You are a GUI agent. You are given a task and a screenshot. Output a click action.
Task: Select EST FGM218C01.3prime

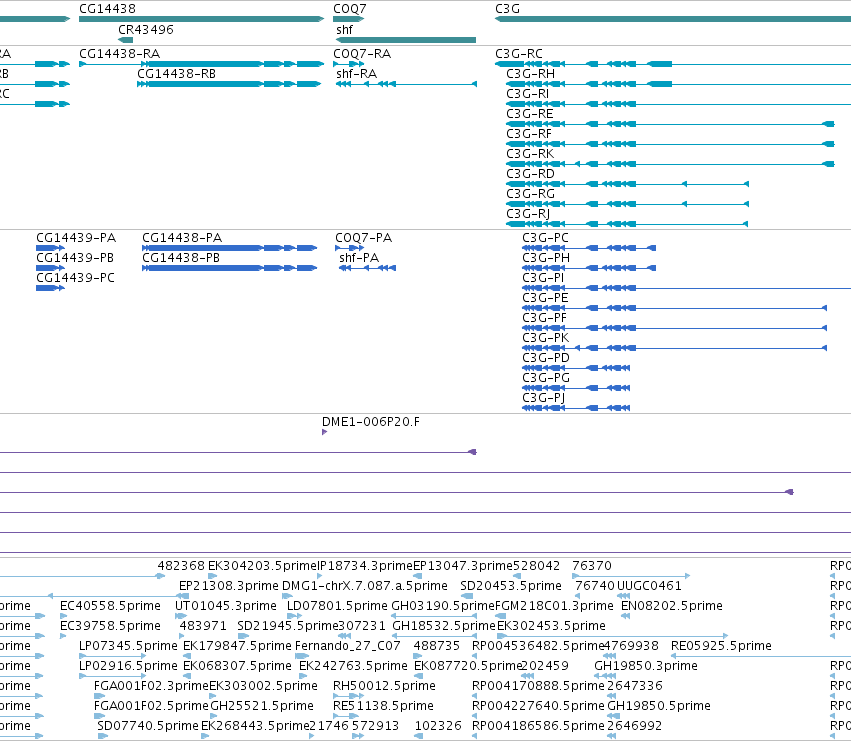[x=554, y=606]
